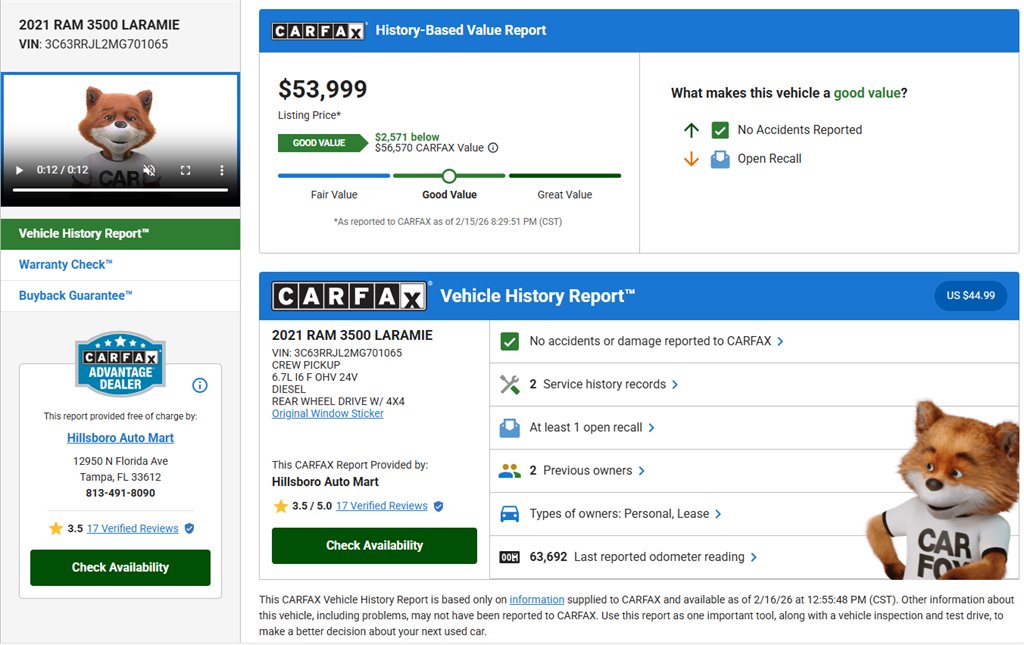Click the Good Value slider marker
The height and width of the screenshot is (645, 1024).
click(449, 176)
